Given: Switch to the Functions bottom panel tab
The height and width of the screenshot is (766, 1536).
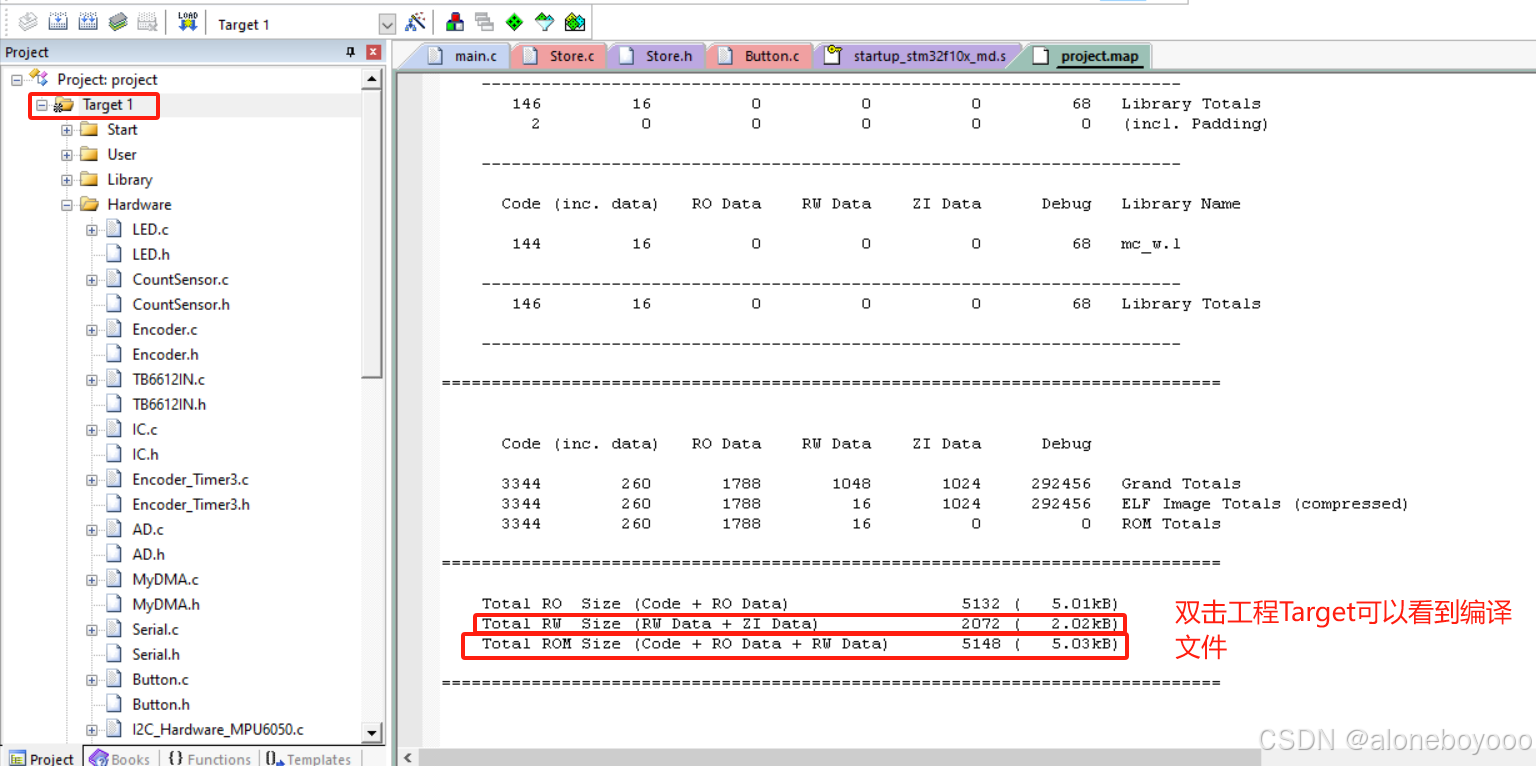Looking at the screenshot, I should (x=208, y=758).
